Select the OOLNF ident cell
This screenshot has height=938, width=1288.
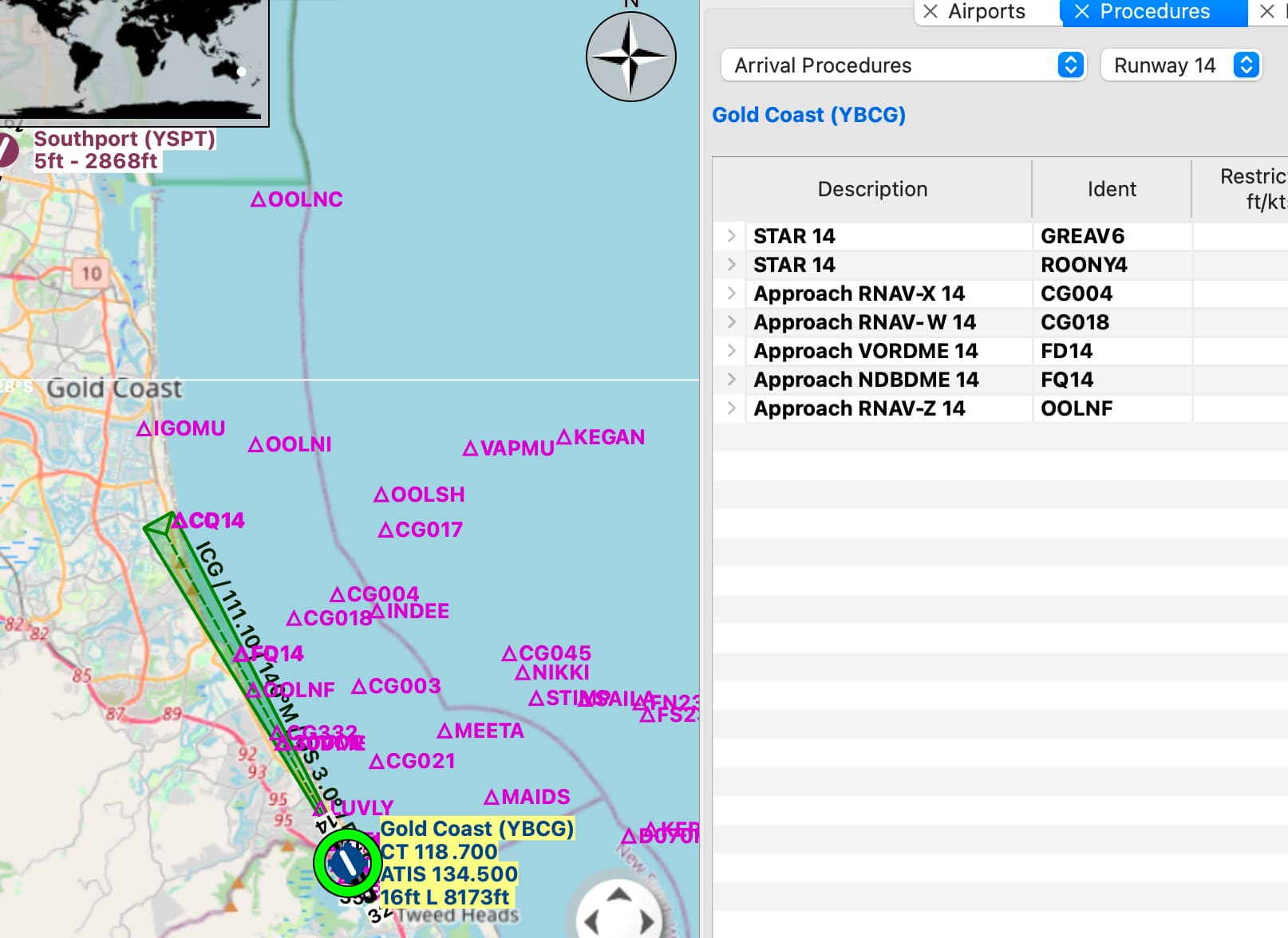1112,408
